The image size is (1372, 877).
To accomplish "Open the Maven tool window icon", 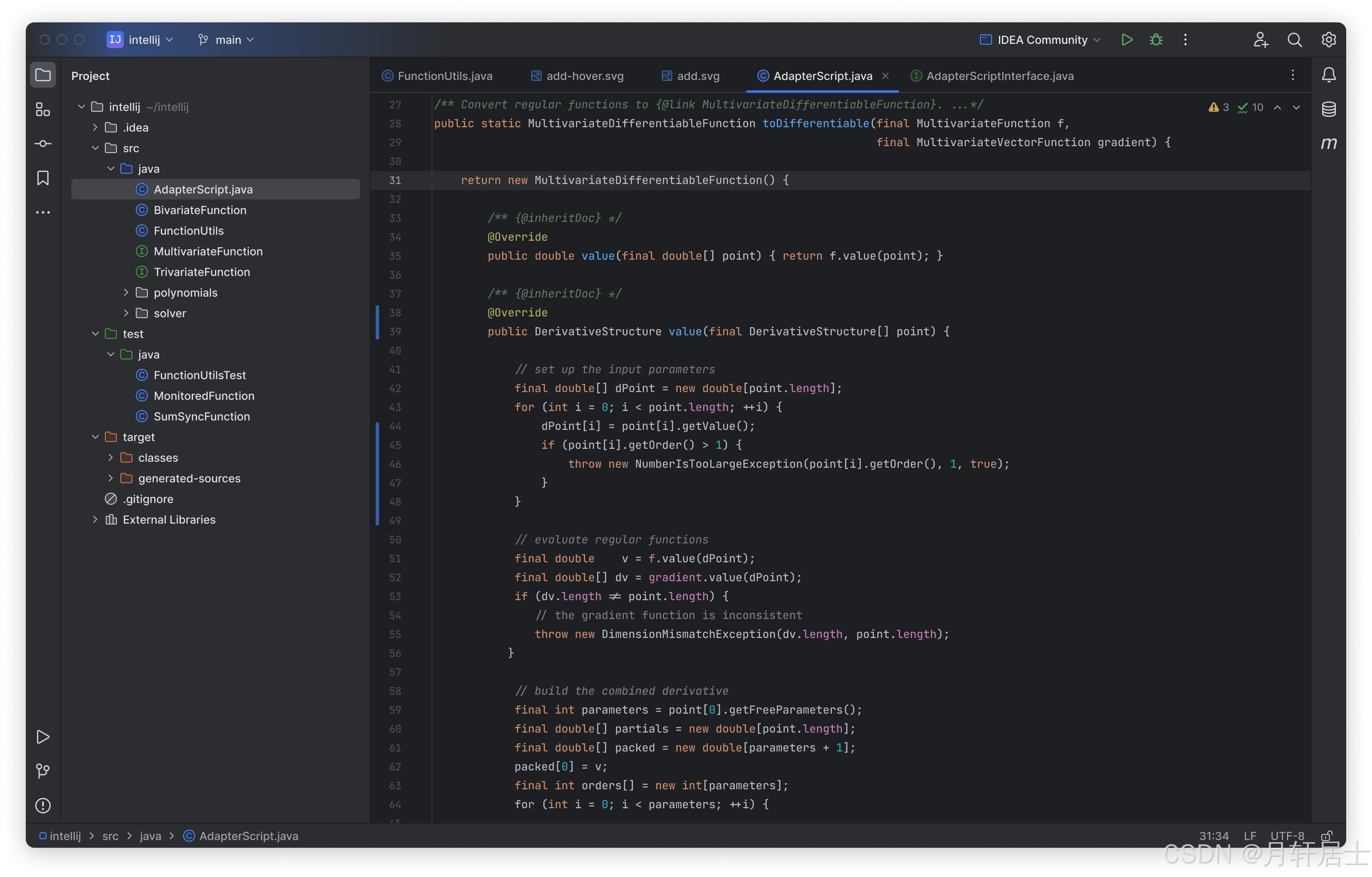I will pos(1329,144).
